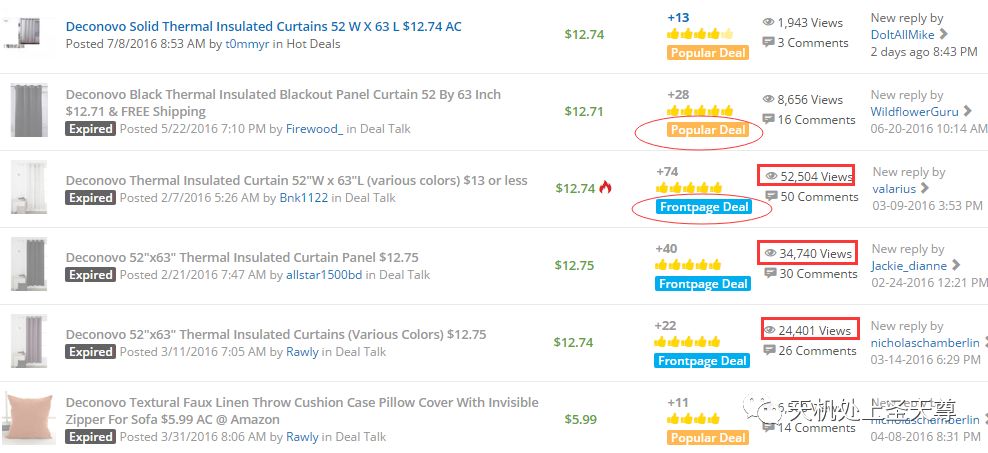
Task: Click the thumbs-up rating under +13
Action: 700,34
